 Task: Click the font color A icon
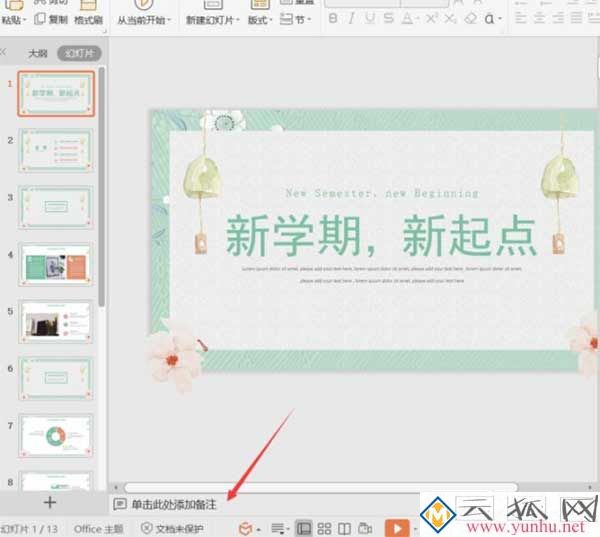(x=408, y=18)
